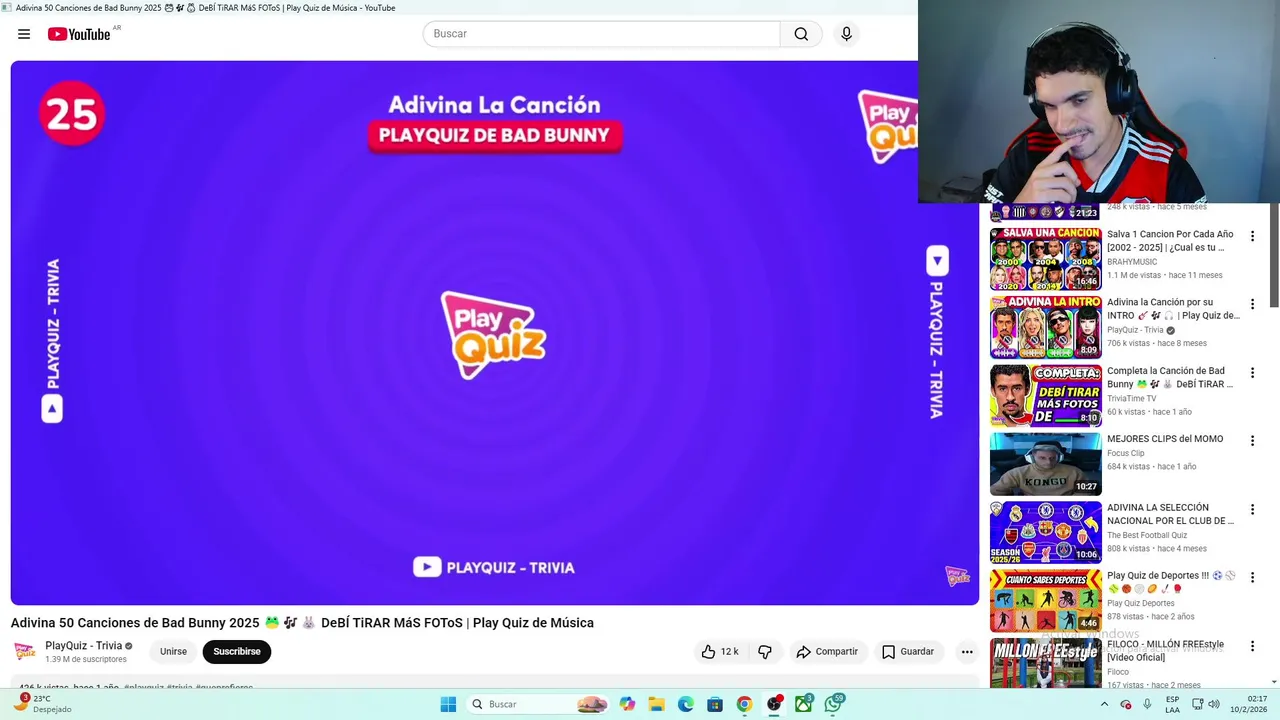Open 'Adivina la Canción por su INTRO' thumbnail
Screen dimensions: 1280x720
1046,327
